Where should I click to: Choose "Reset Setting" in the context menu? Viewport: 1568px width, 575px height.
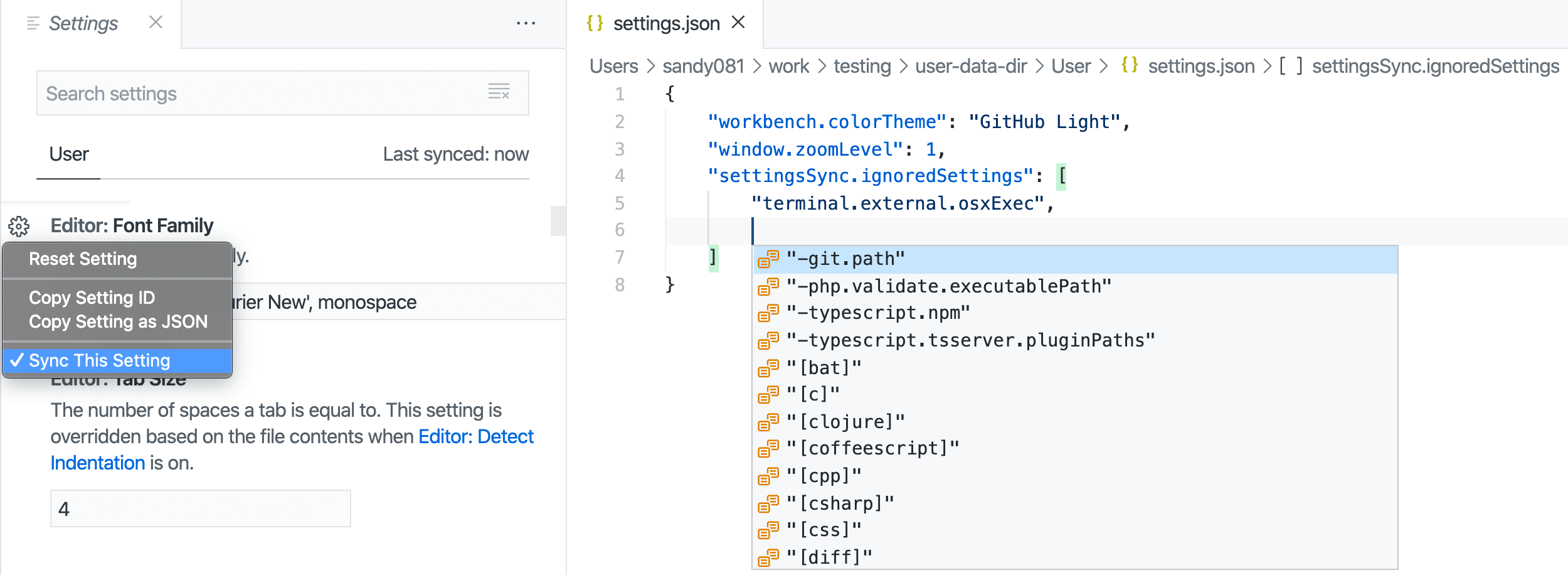[x=83, y=258]
